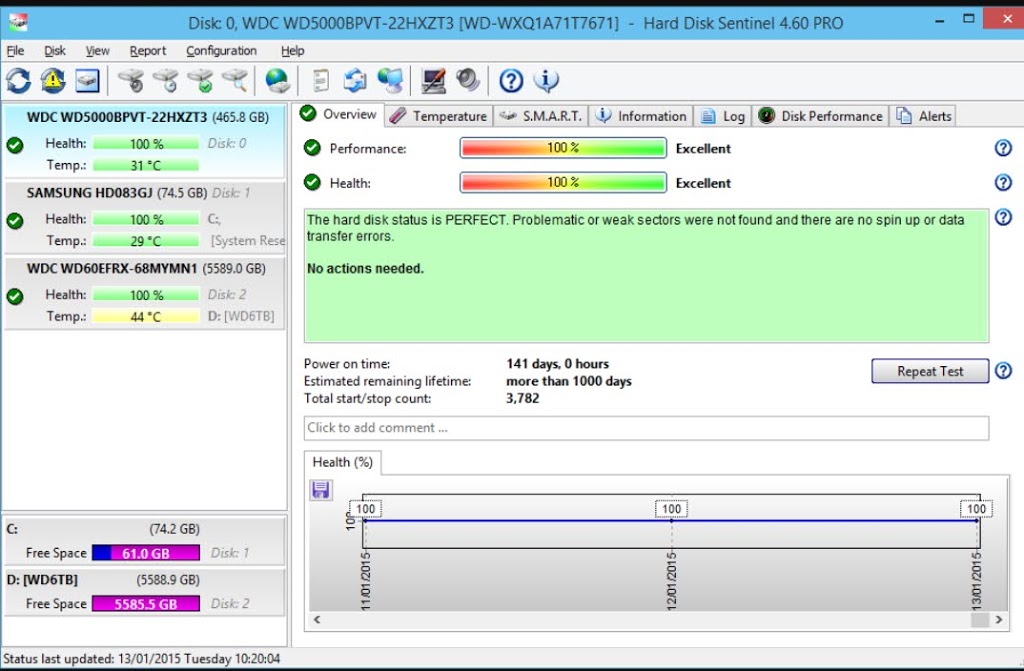Click the refresh toolbar icon
The width and height of the screenshot is (1024, 671).
pyautogui.click(x=18, y=80)
